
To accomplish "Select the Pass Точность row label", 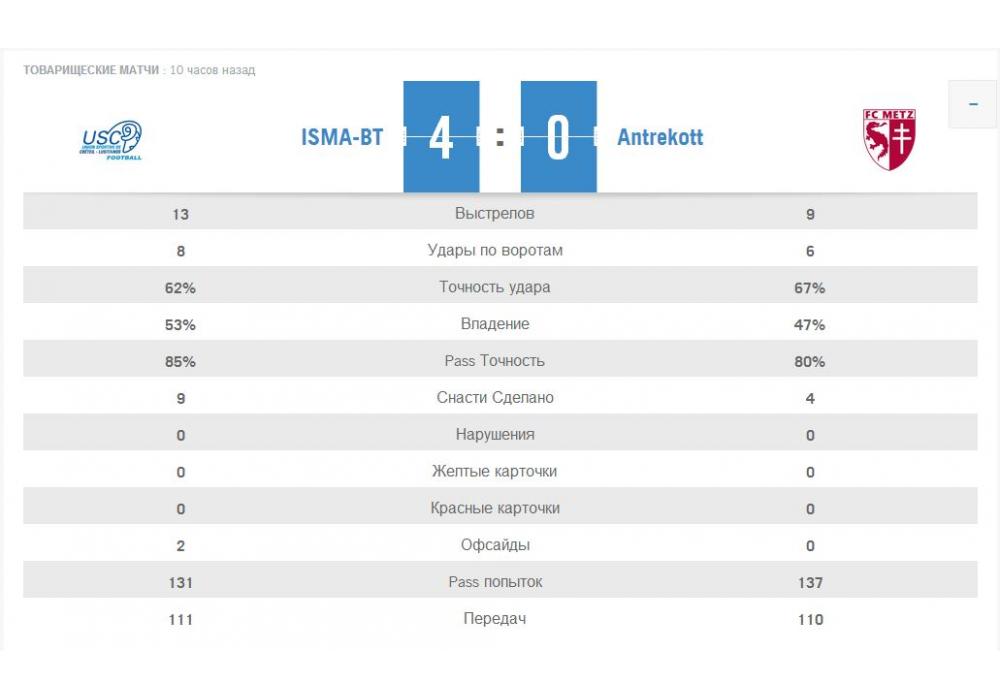I will click(x=495, y=361).
